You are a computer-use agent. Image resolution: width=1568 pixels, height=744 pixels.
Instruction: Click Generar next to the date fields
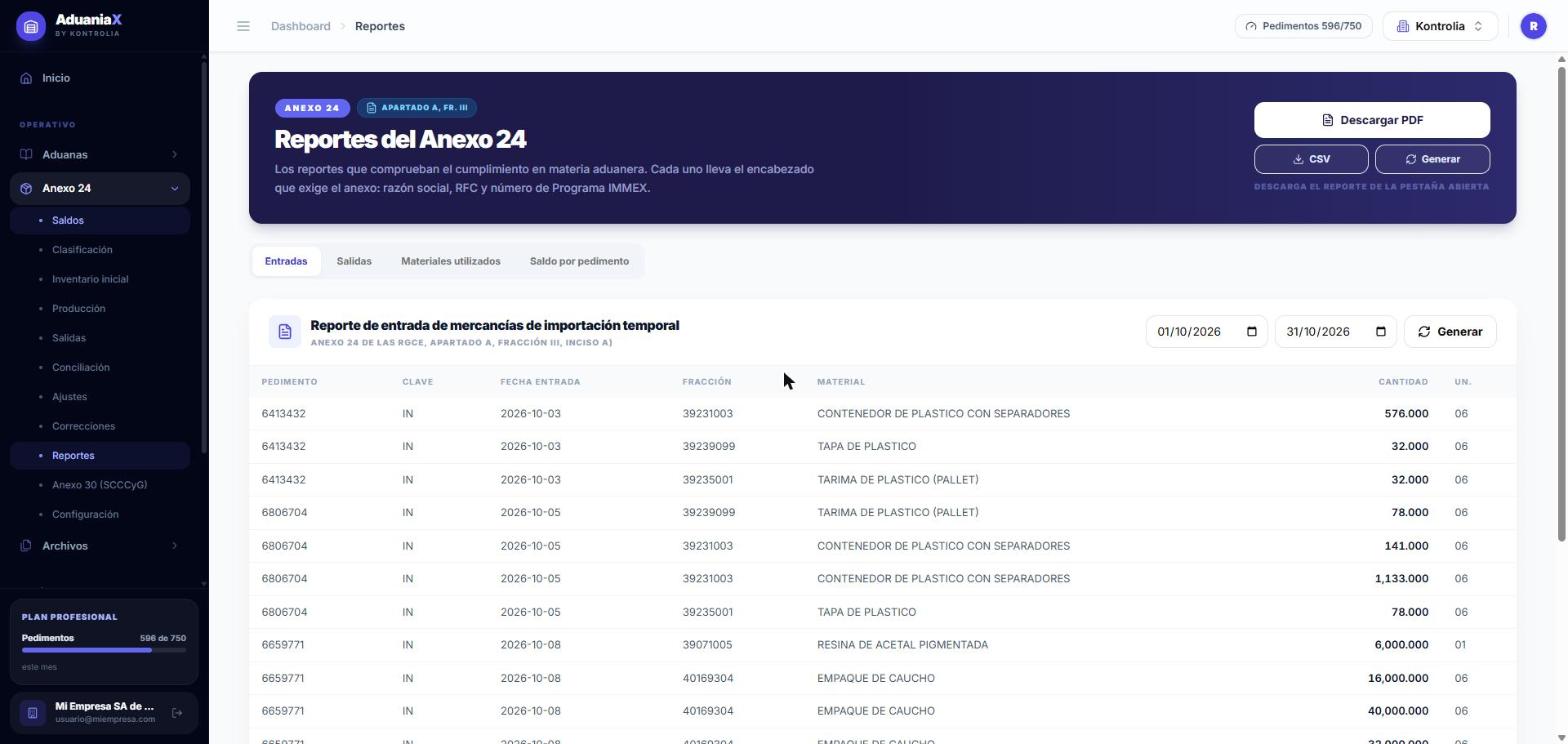[x=1450, y=332]
